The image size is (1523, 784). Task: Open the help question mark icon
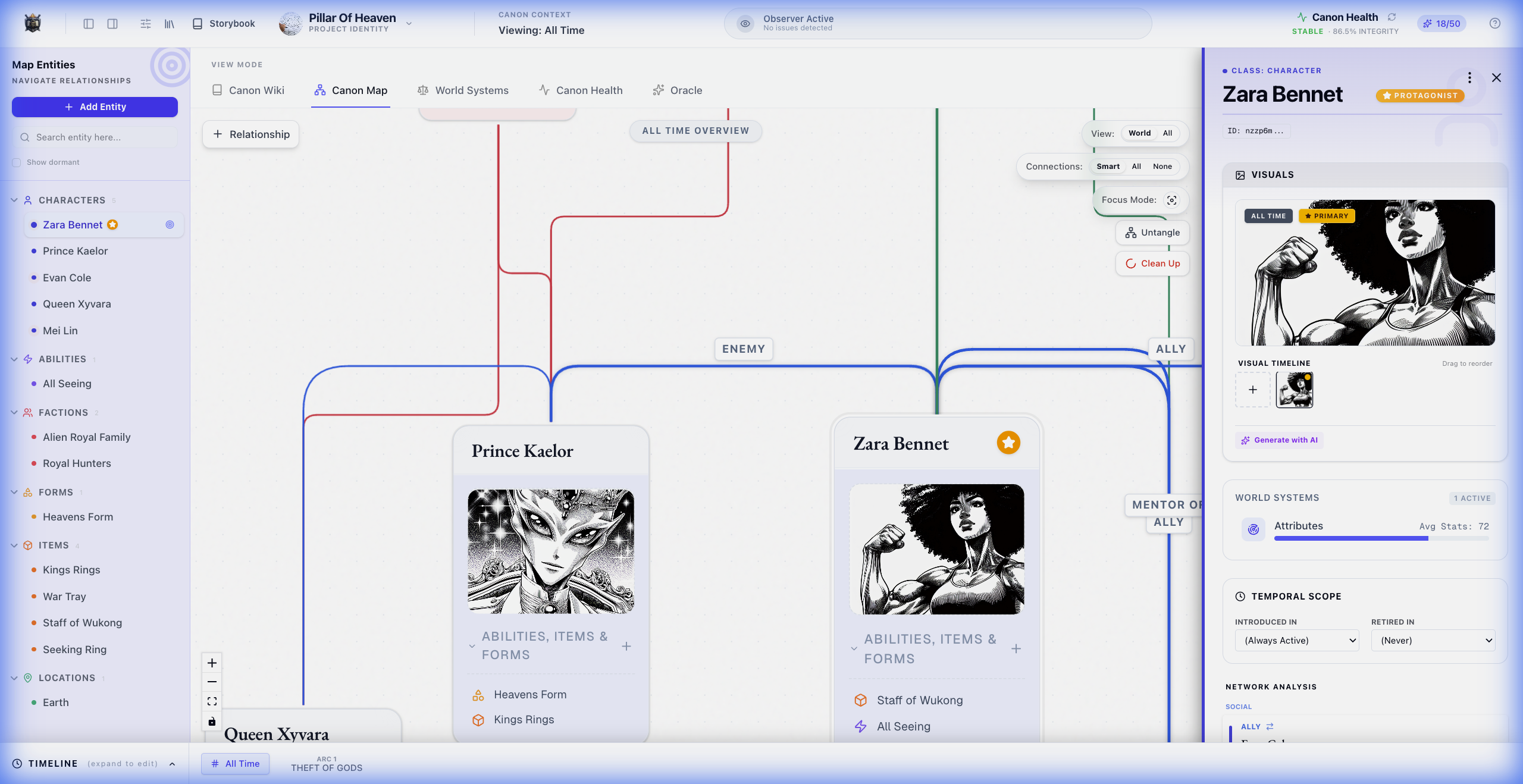click(1494, 23)
